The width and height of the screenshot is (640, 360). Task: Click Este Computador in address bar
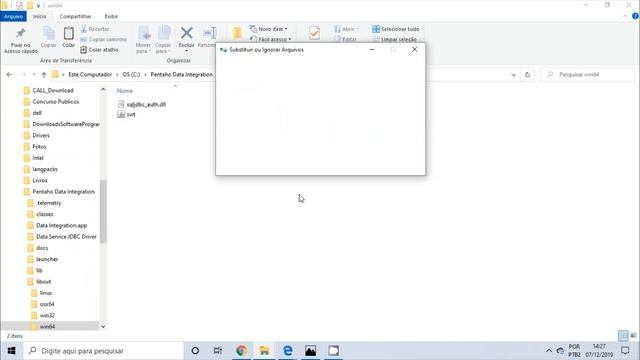(x=90, y=75)
